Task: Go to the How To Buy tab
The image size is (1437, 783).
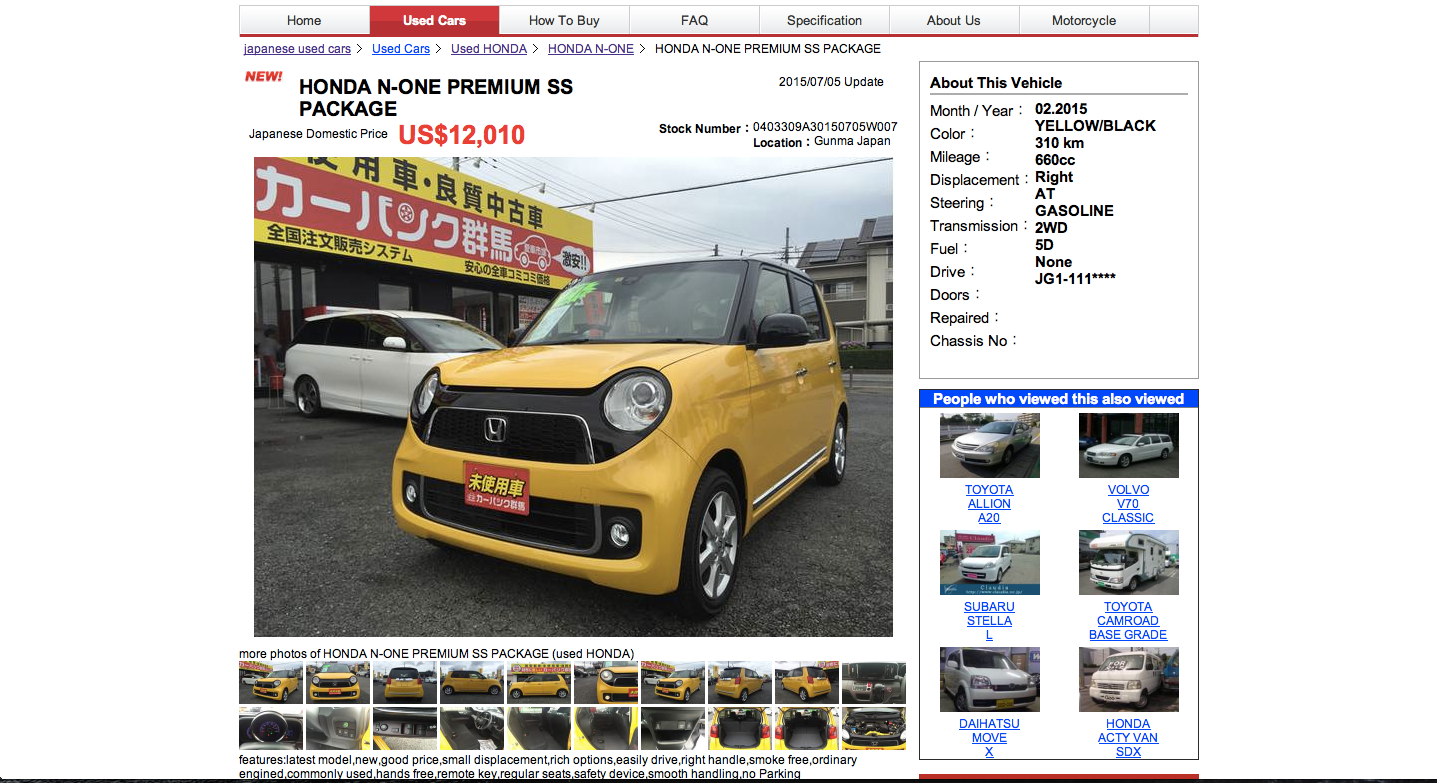Action: point(564,20)
